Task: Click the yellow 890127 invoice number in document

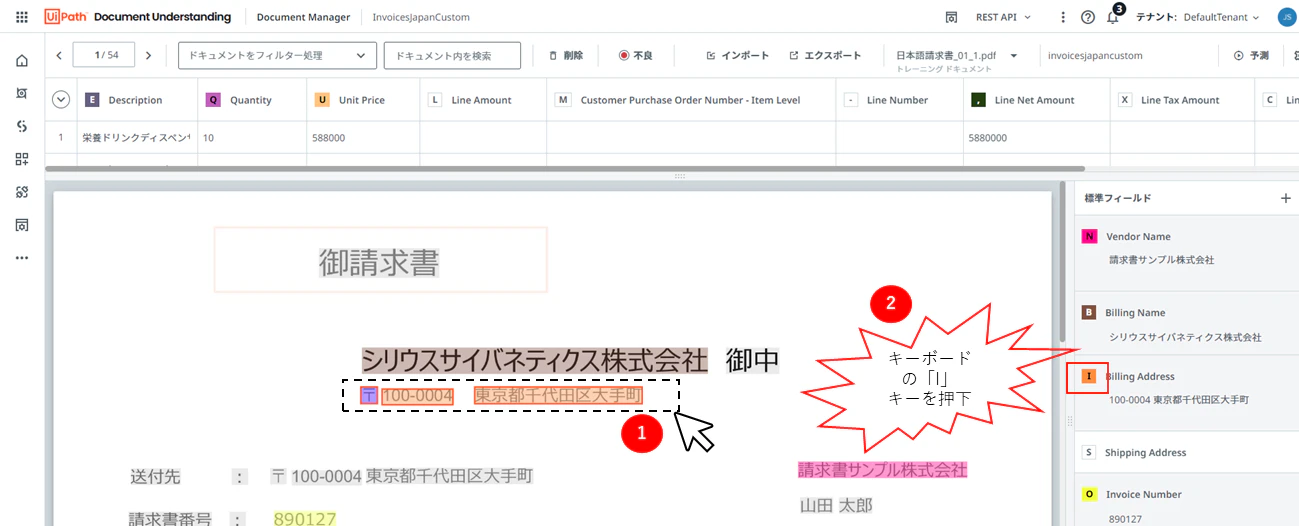Action: pyautogui.click(x=305, y=518)
